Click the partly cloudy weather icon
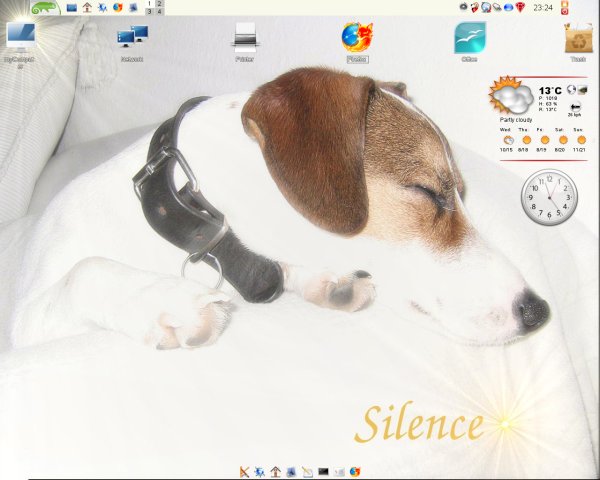600x480 pixels. (511, 95)
